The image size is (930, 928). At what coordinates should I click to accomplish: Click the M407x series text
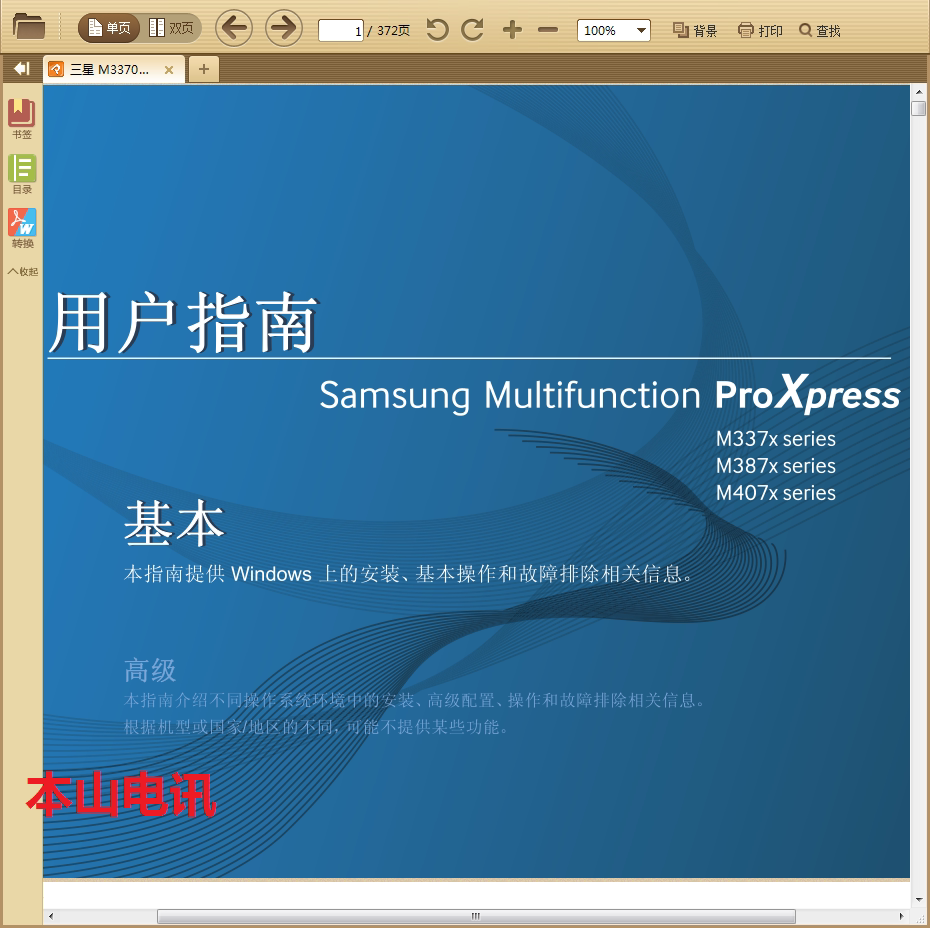click(x=775, y=493)
